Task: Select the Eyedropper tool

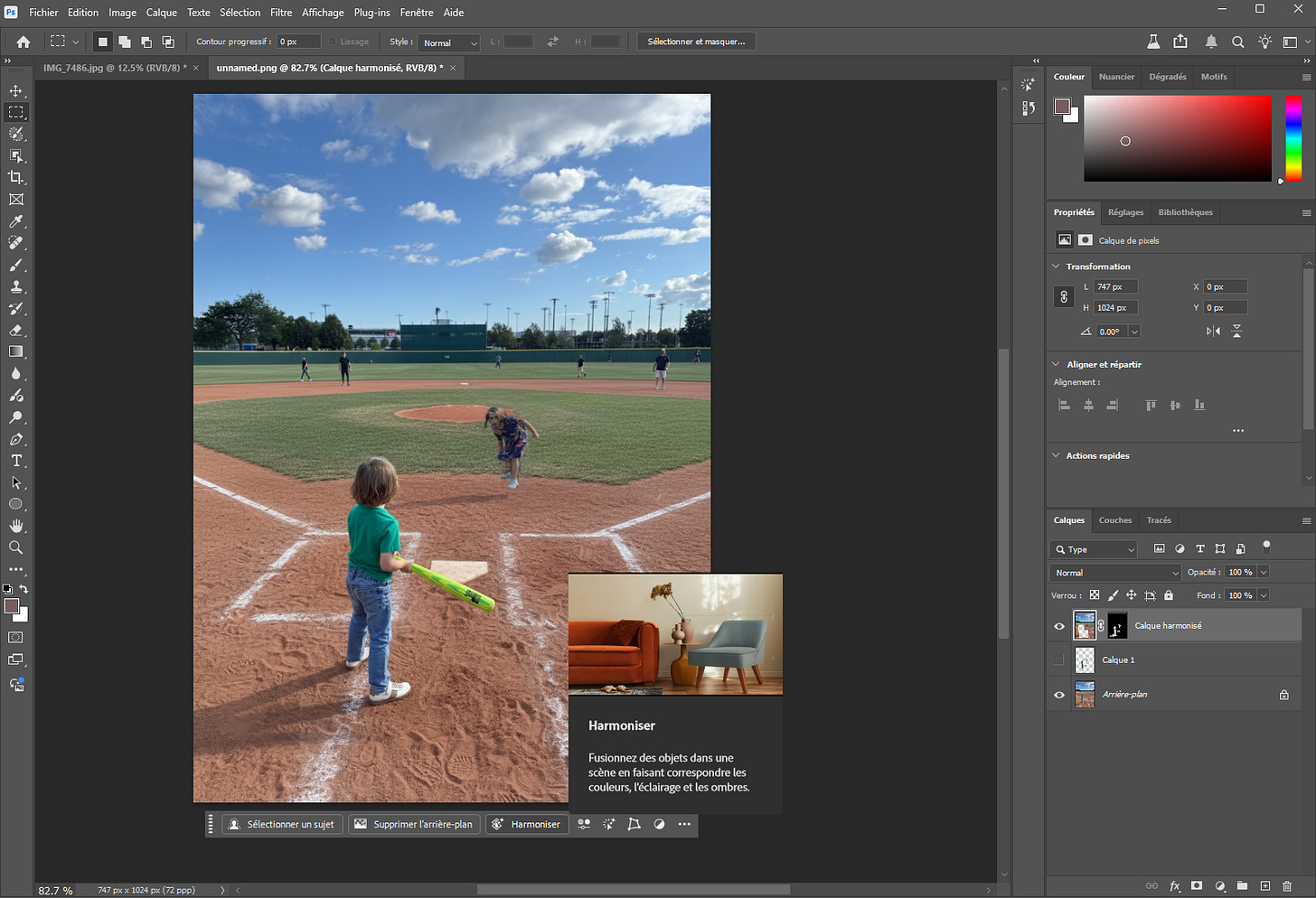Action: click(16, 221)
